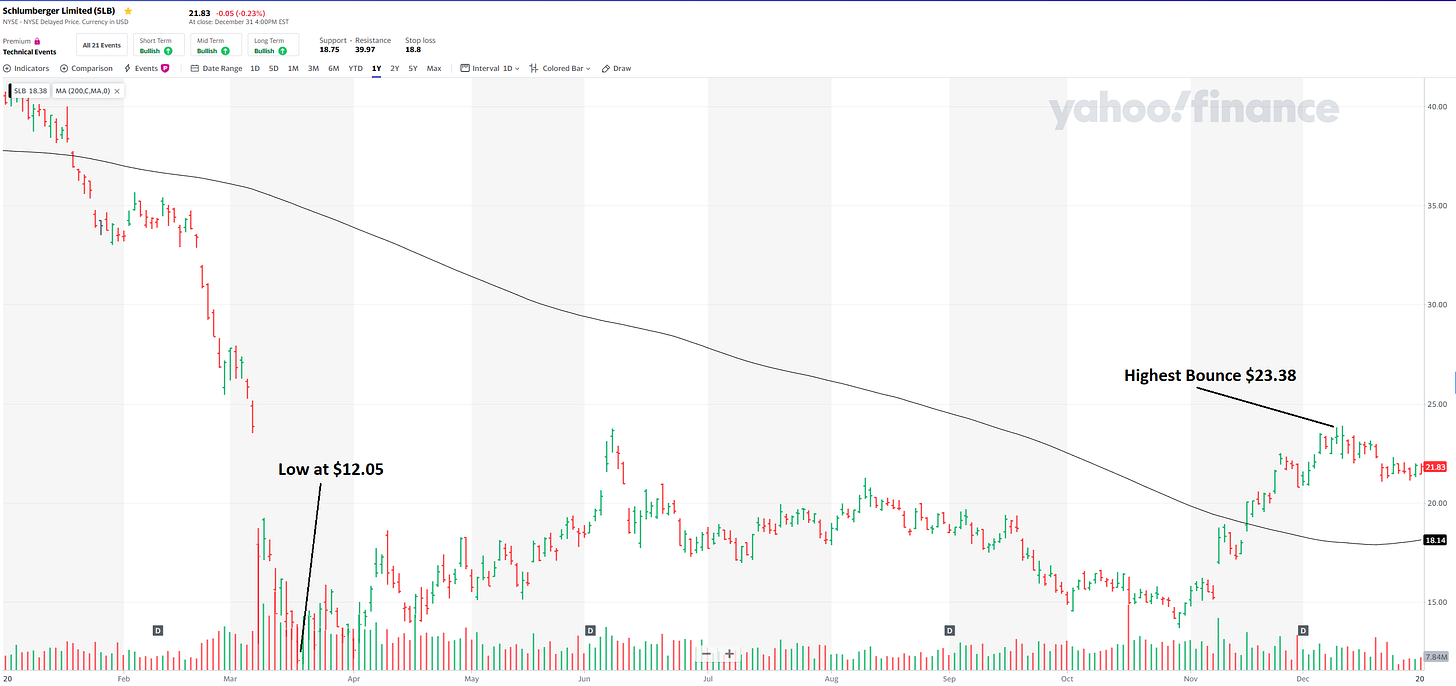Open the Mid Term Bullish outlook
Viewport: 1456px width, 686px height.
click(216, 45)
